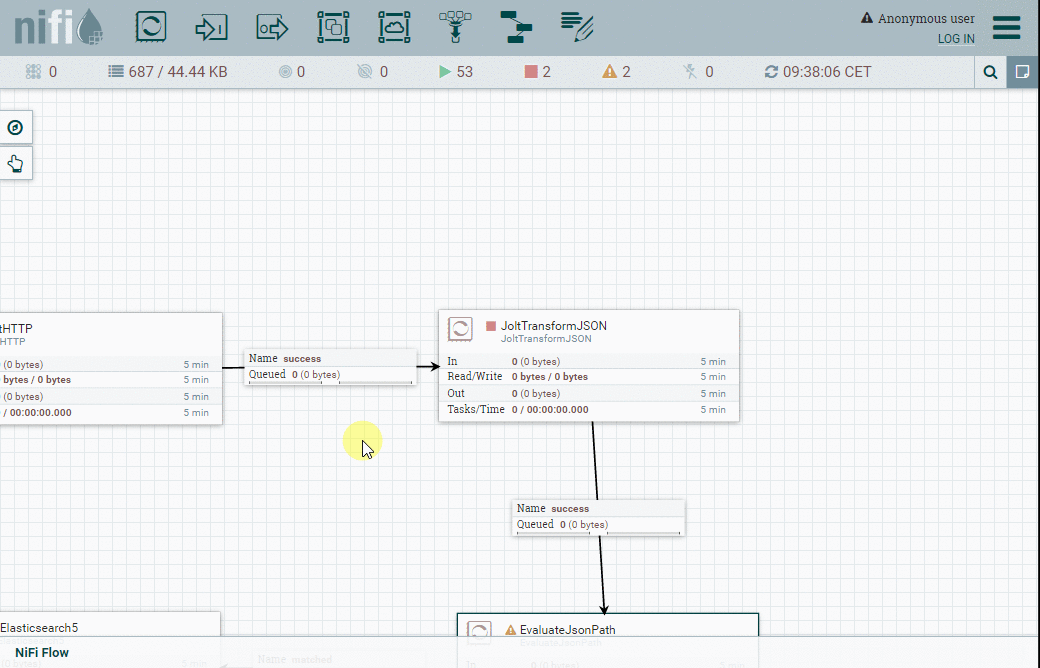Expand the Navigate palette

14,127
